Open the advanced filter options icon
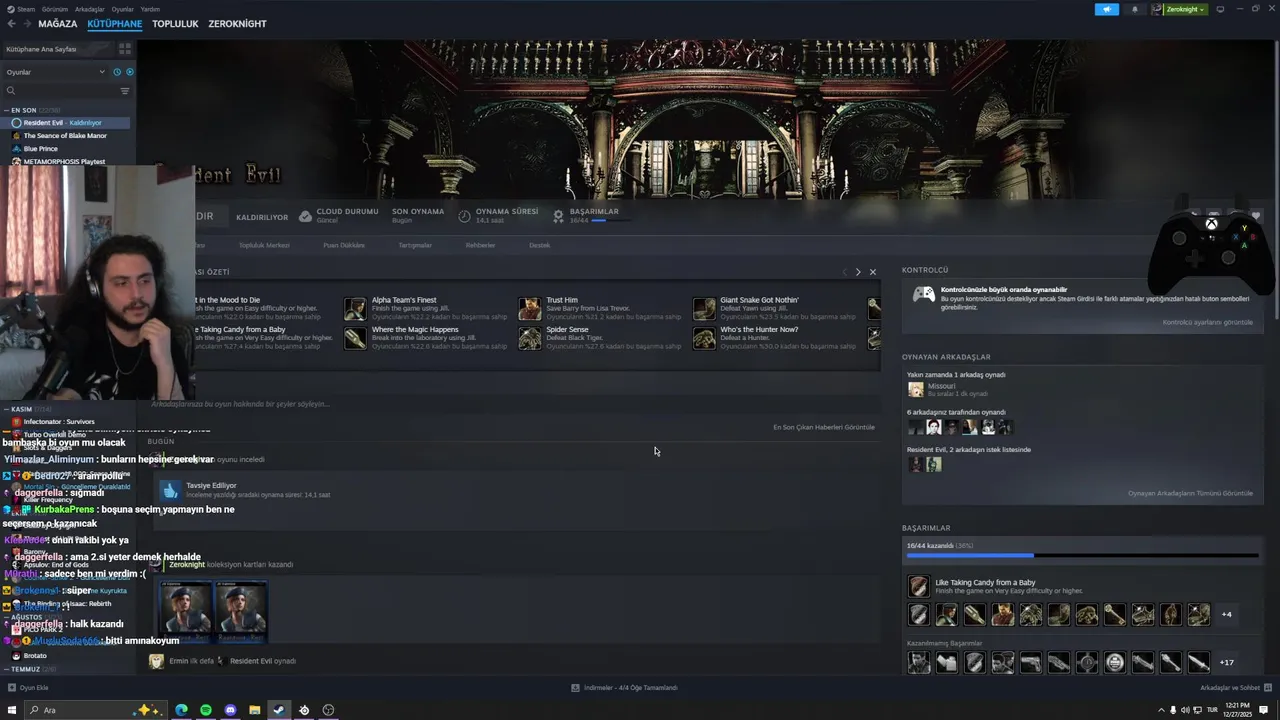This screenshot has width=1280, height=720. (125, 91)
